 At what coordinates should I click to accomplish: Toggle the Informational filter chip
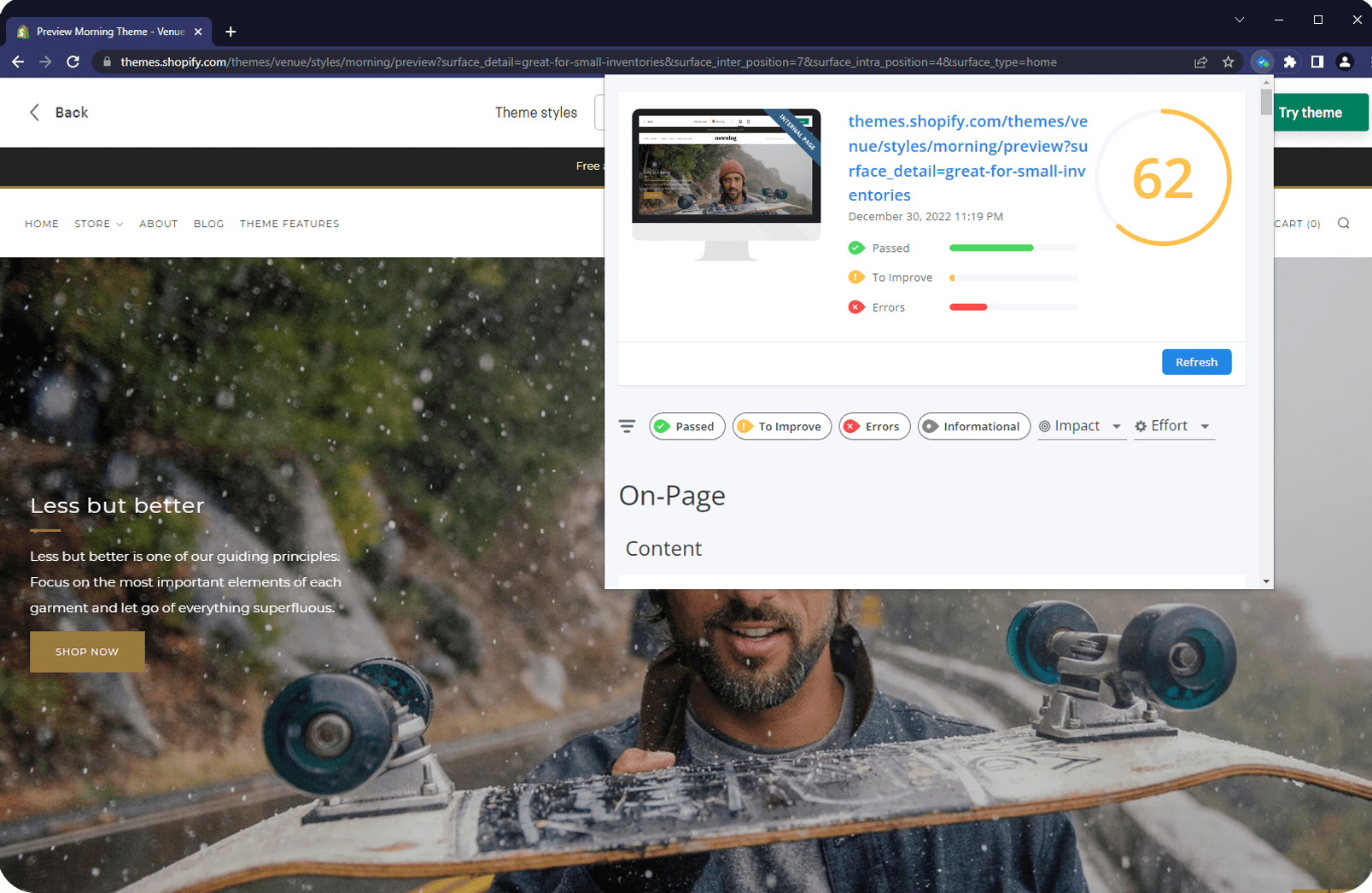[x=974, y=426]
